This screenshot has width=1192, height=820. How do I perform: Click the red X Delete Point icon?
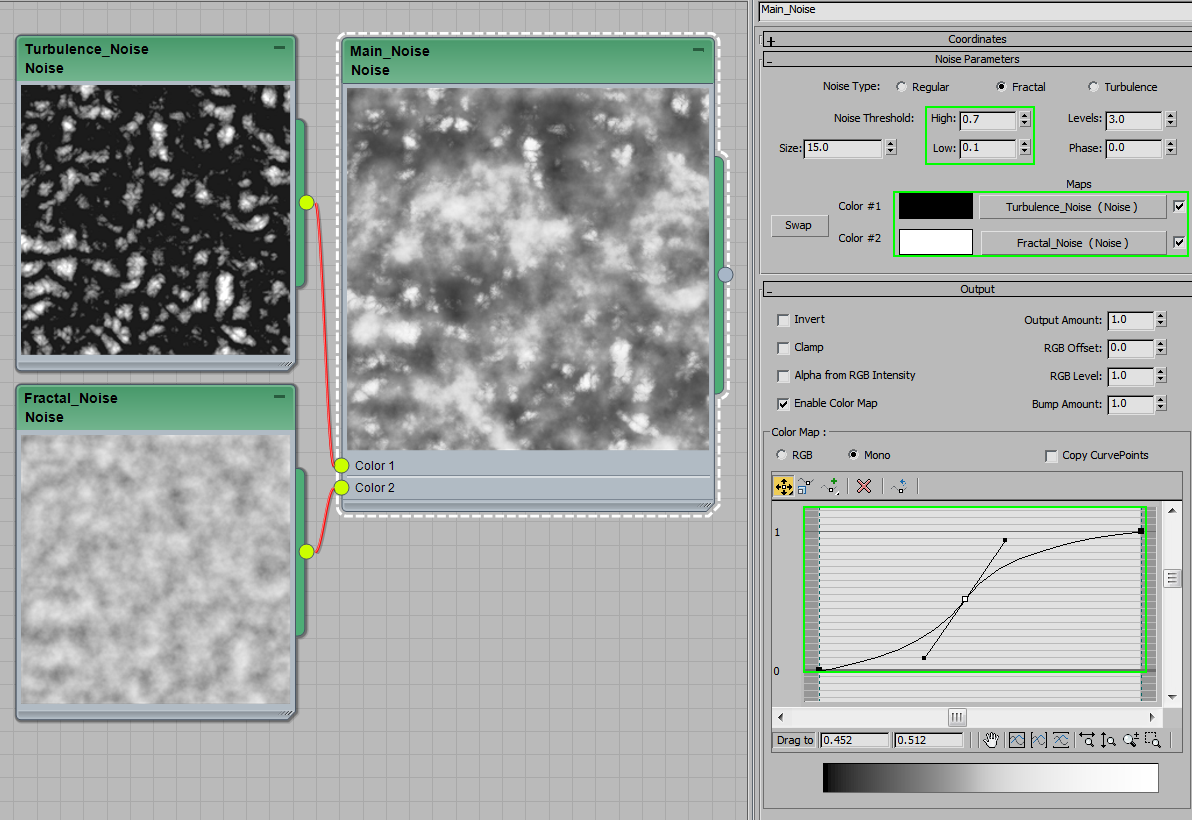coord(864,486)
